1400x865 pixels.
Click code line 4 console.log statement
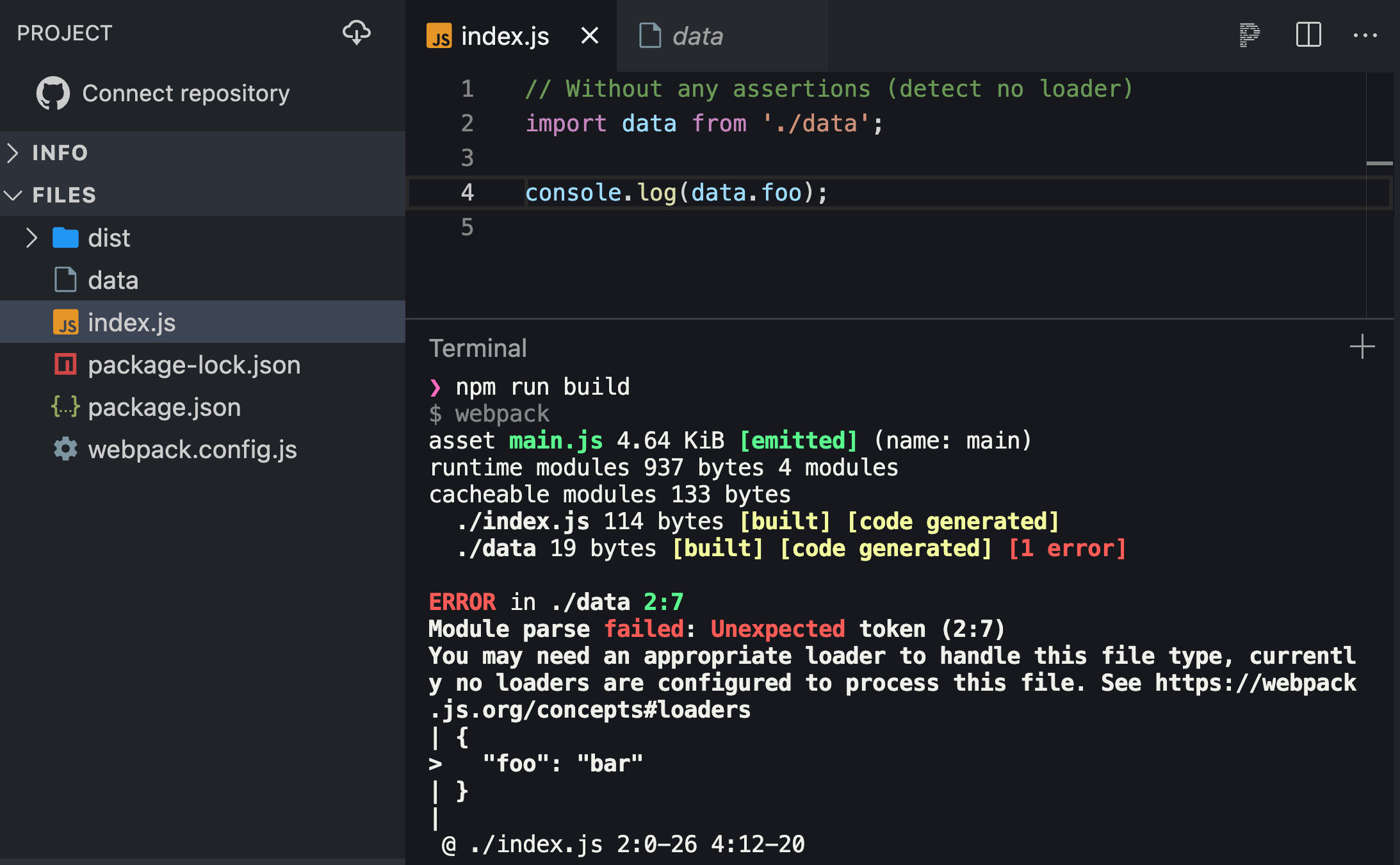tap(676, 193)
